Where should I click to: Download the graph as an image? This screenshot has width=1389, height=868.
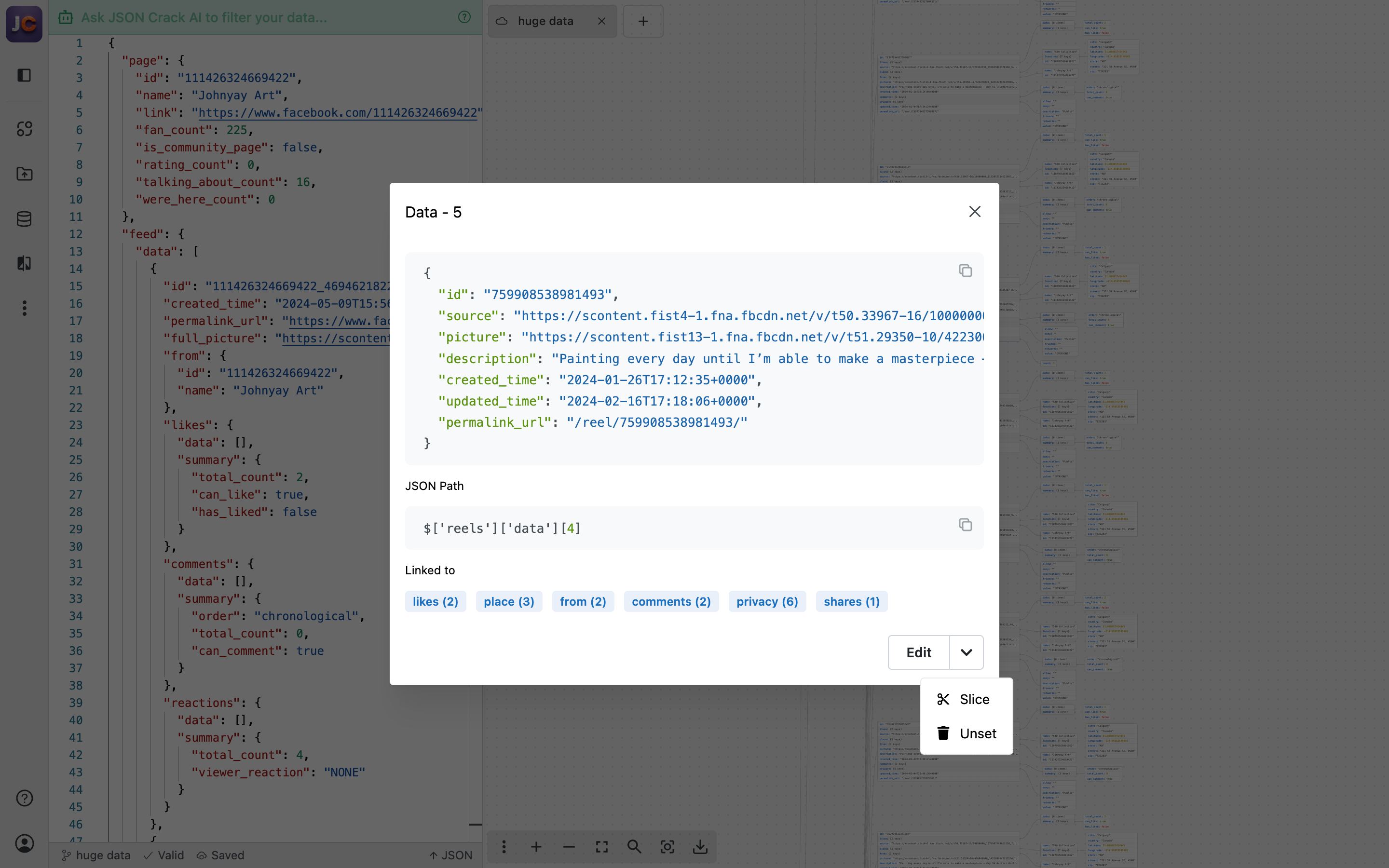click(x=700, y=847)
